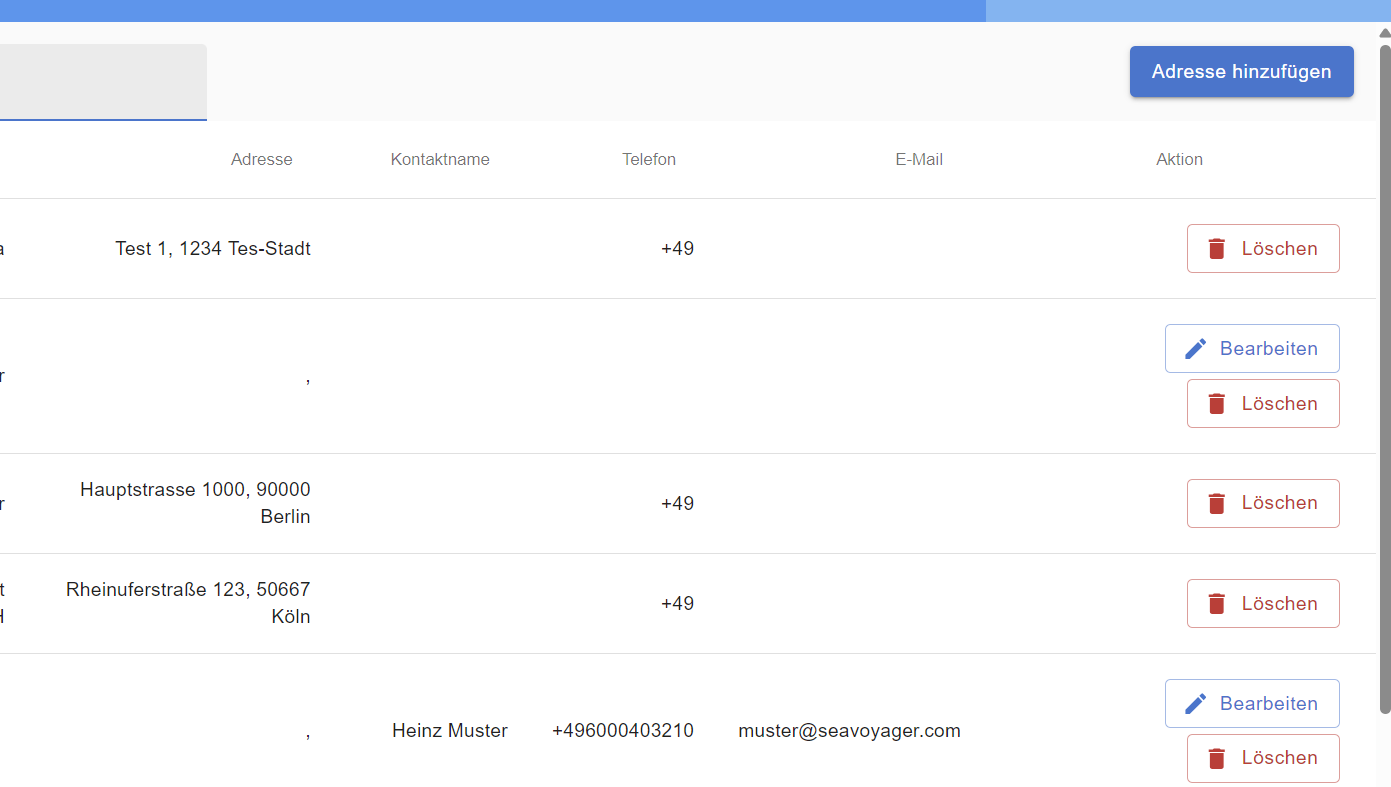Click the muster@seavoyager.com email cell
1391x787 pixels.
pos(849,731)
